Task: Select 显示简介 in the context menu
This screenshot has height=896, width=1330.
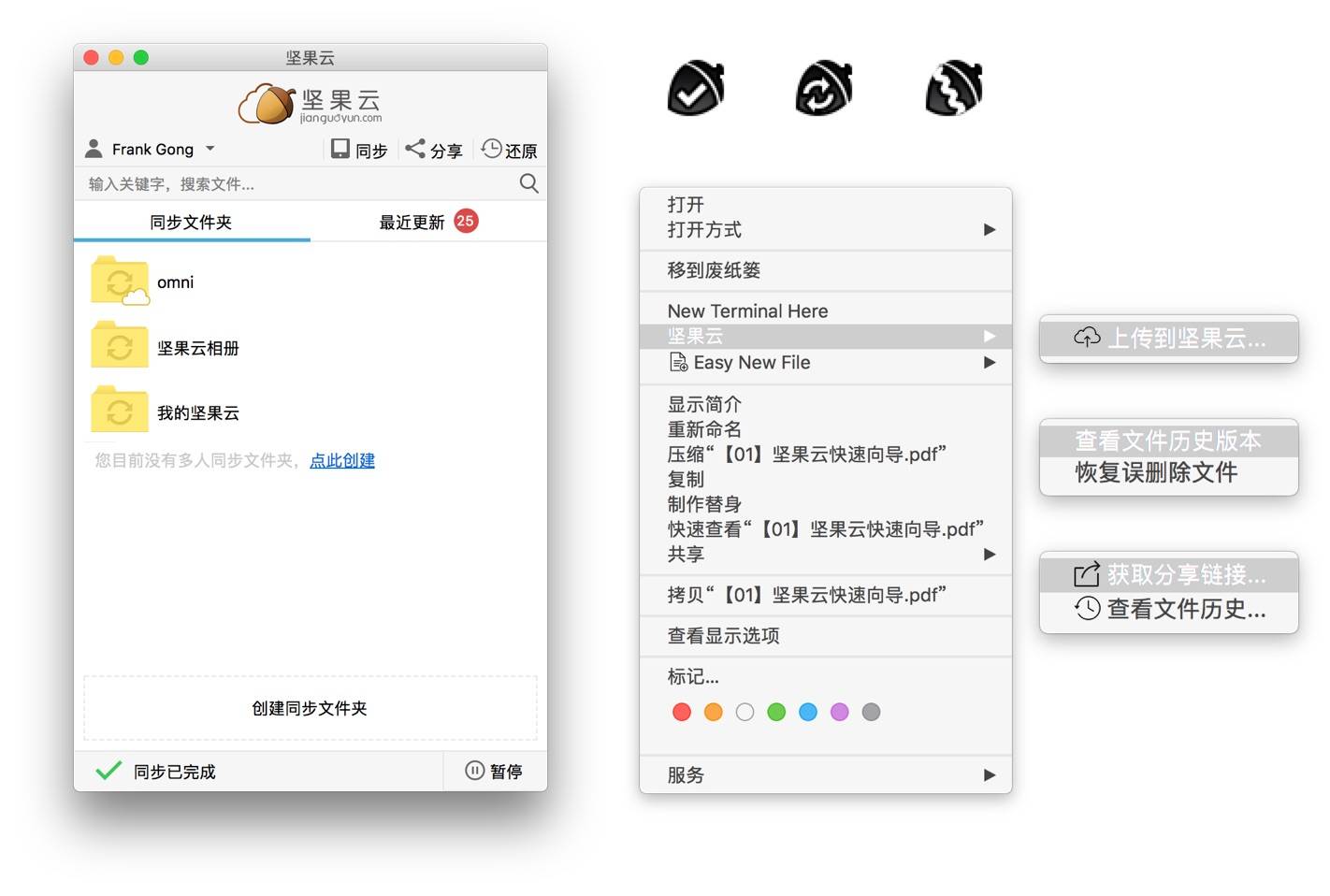Action: (704, 404)
